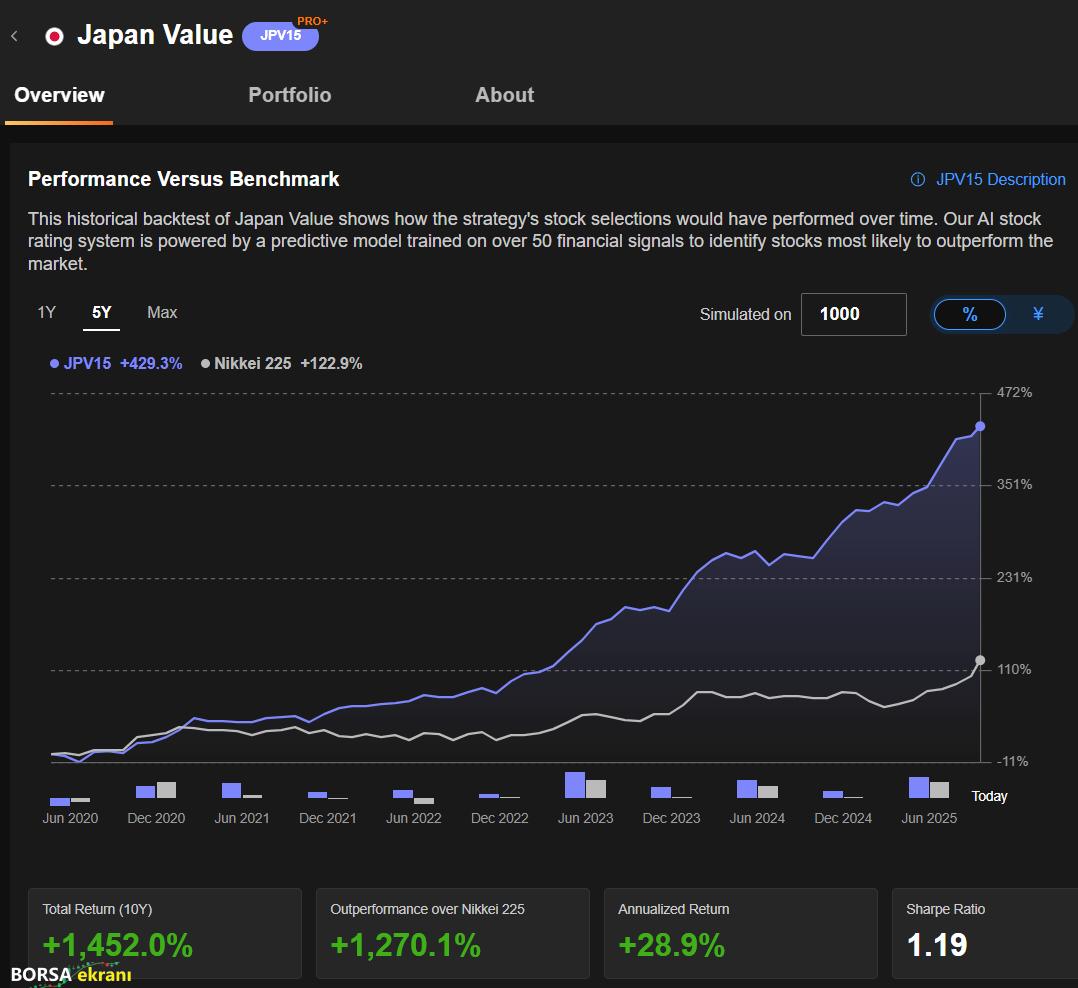Click the Nikkei 225 line endpoint marker
This screenshot has height=988, width=1078.
coord(980,660)
